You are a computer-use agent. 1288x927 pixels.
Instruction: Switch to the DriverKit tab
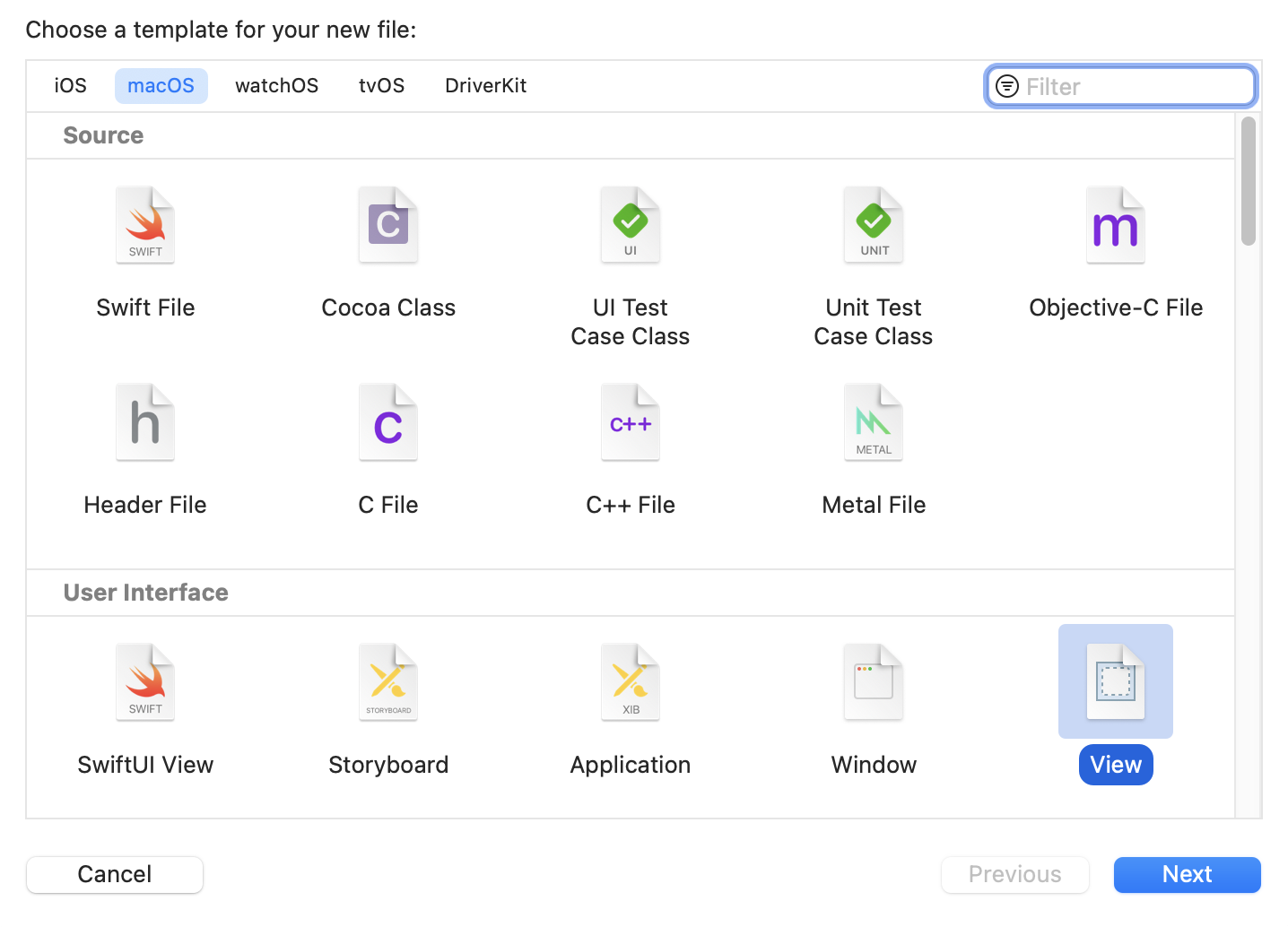point(486,86)
